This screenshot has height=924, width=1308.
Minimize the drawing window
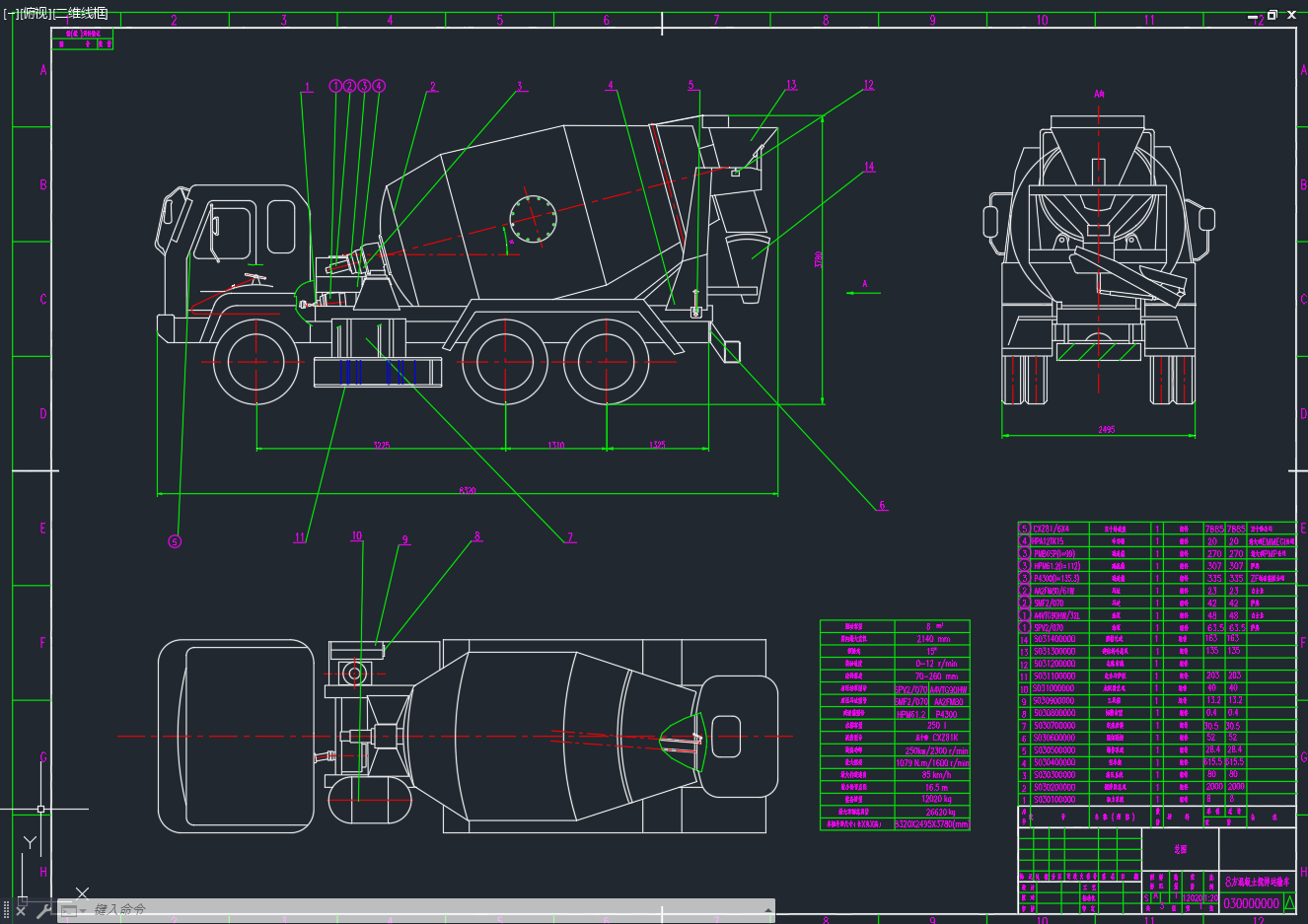pos(1255,15)
